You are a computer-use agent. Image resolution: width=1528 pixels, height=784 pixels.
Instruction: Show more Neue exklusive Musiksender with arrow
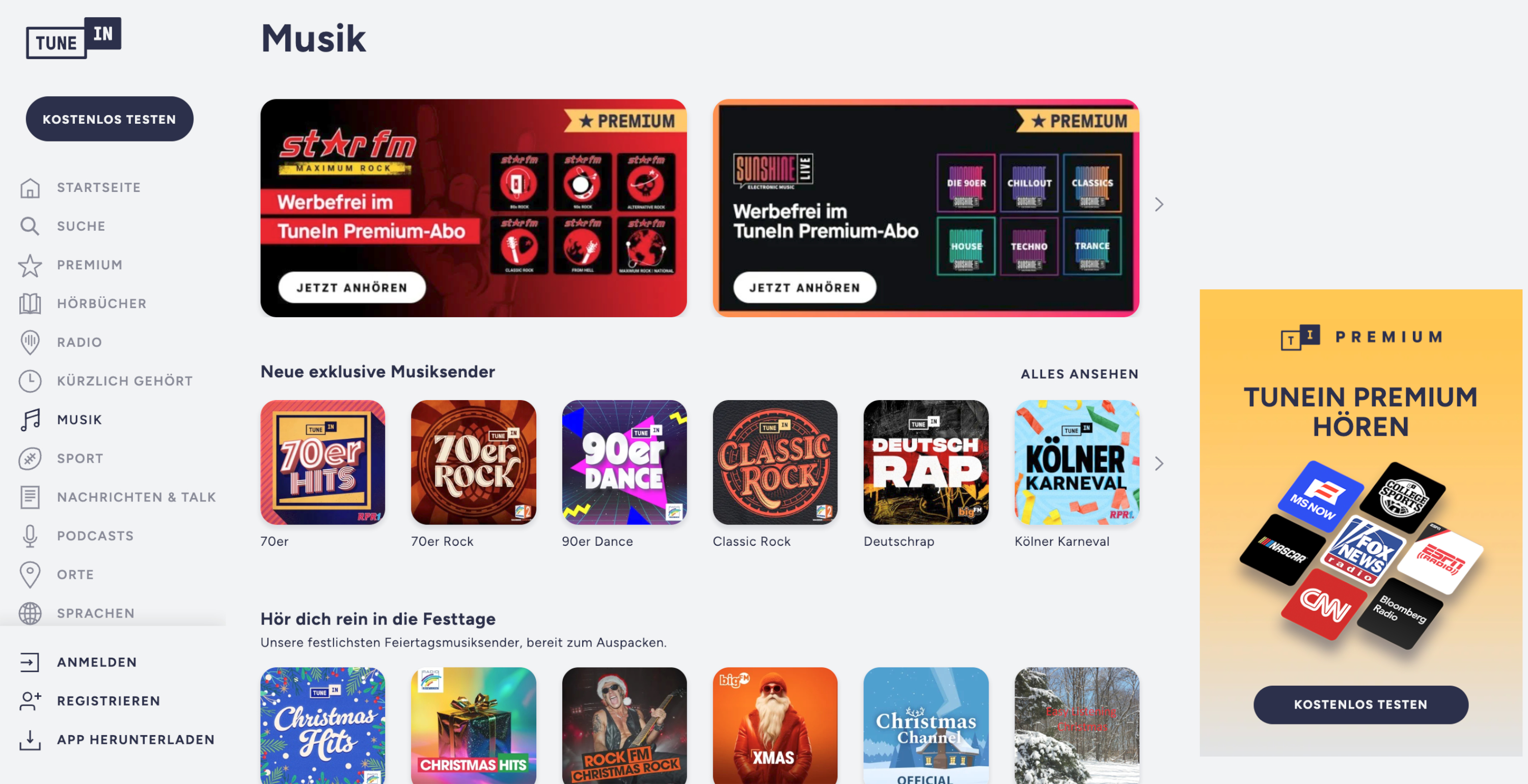(1159, 464)
